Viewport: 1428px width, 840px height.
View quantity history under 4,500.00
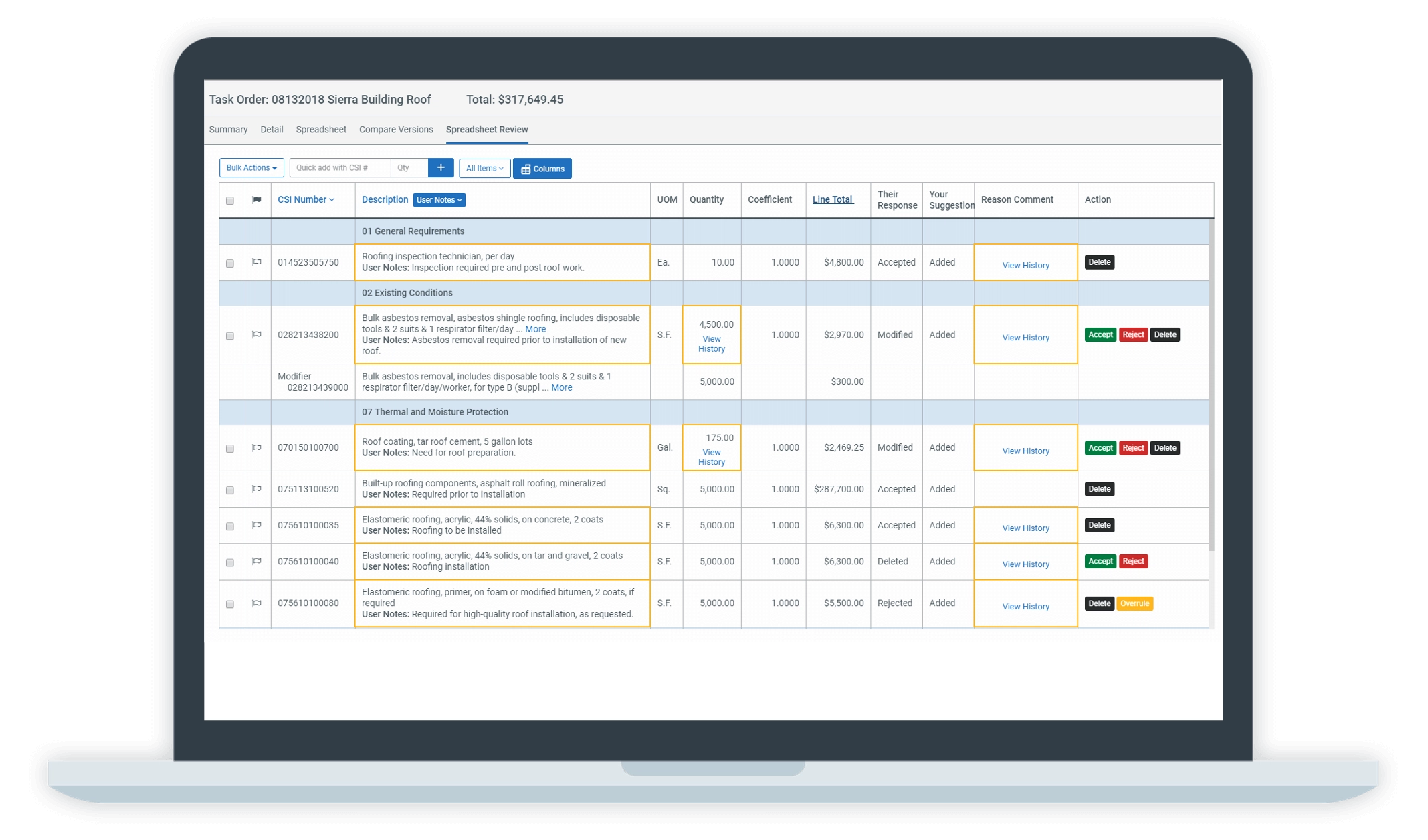point(711,344)
